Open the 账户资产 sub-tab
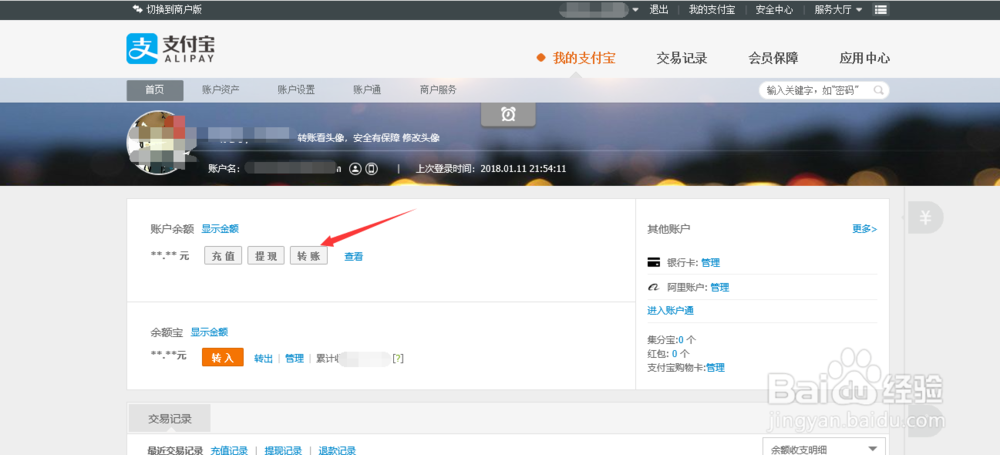 click(x=221, y=90)
